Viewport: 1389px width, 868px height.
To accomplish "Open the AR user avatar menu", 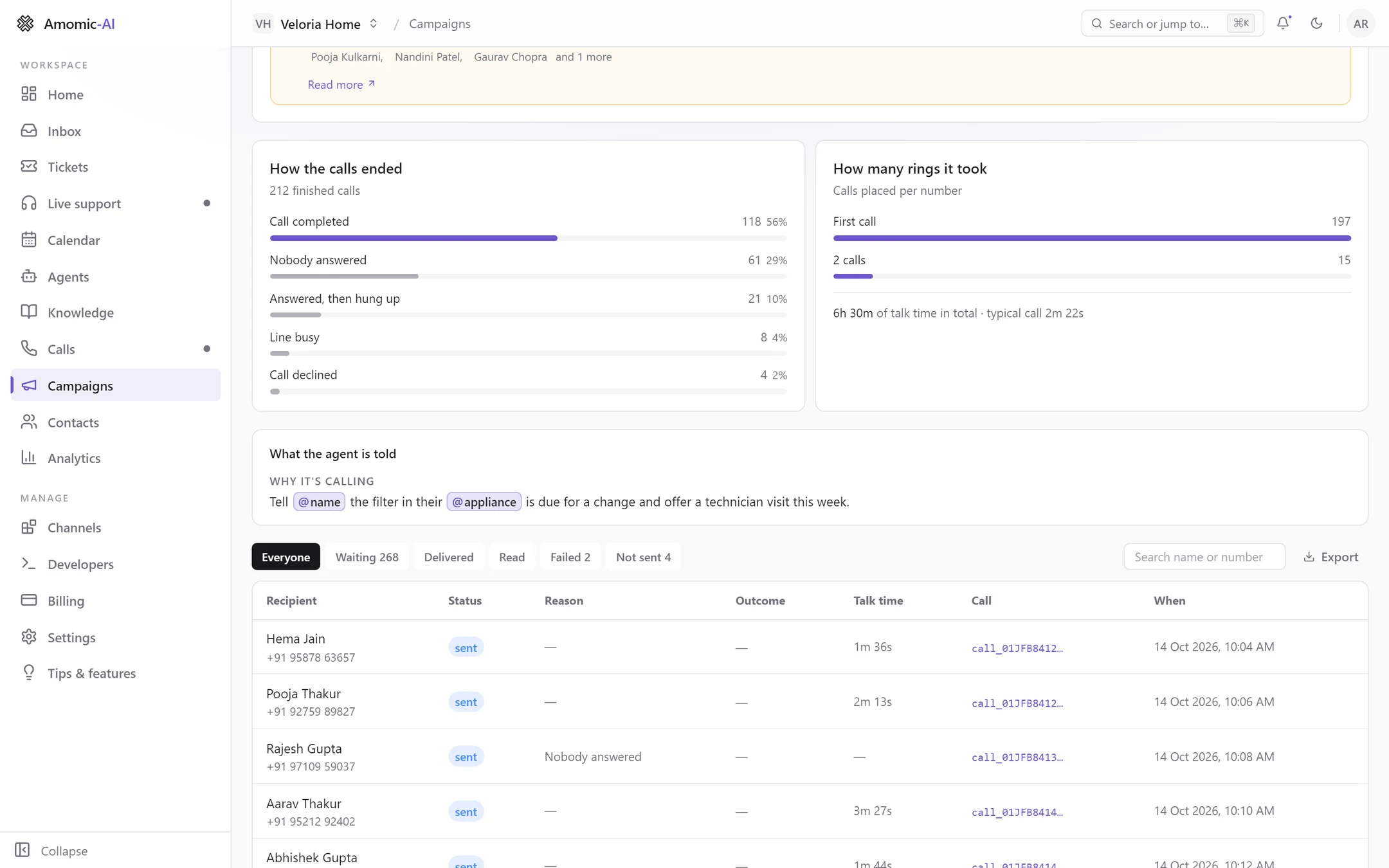I will point(1360,24).
